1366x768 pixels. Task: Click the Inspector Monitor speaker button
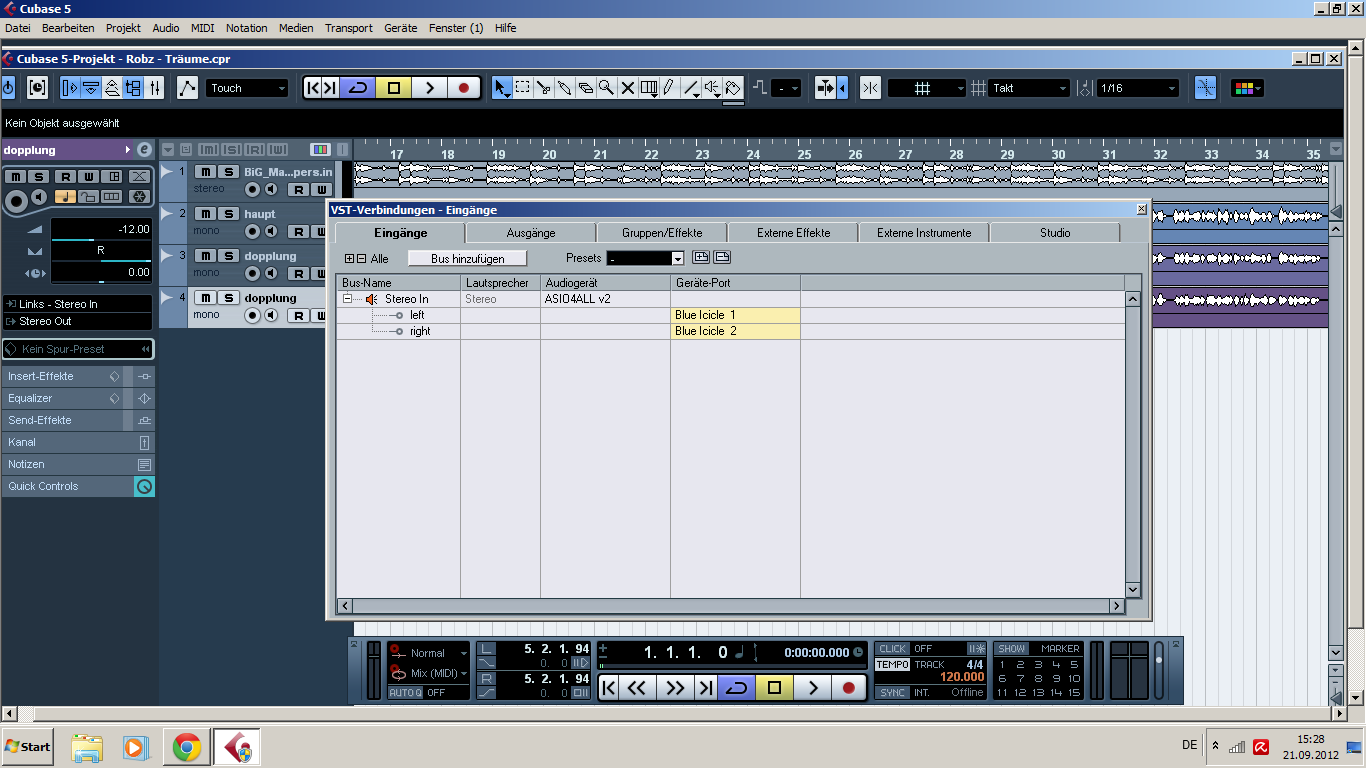pos(39,197)
